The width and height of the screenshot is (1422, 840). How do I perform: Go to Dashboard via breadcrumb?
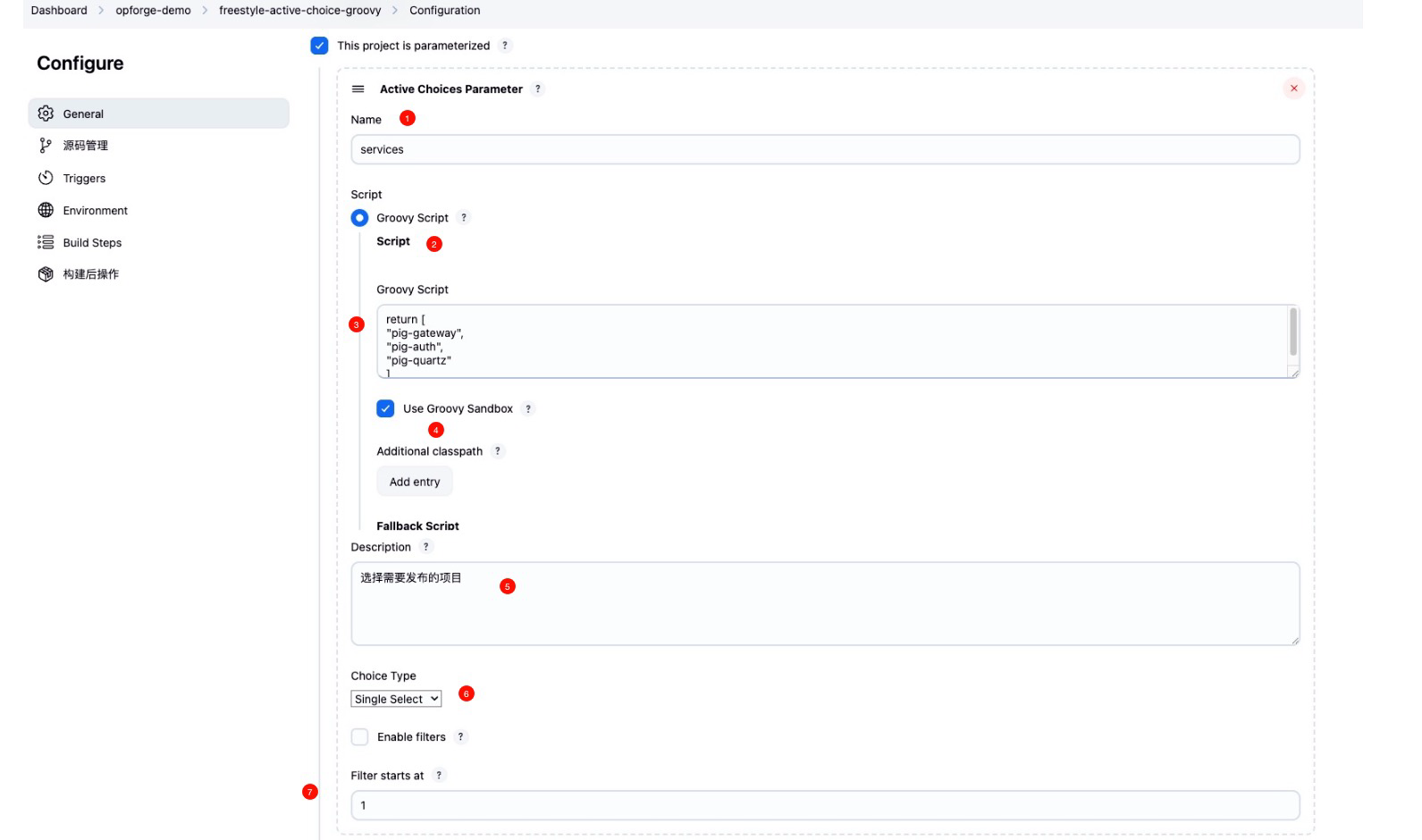[59, 11]
